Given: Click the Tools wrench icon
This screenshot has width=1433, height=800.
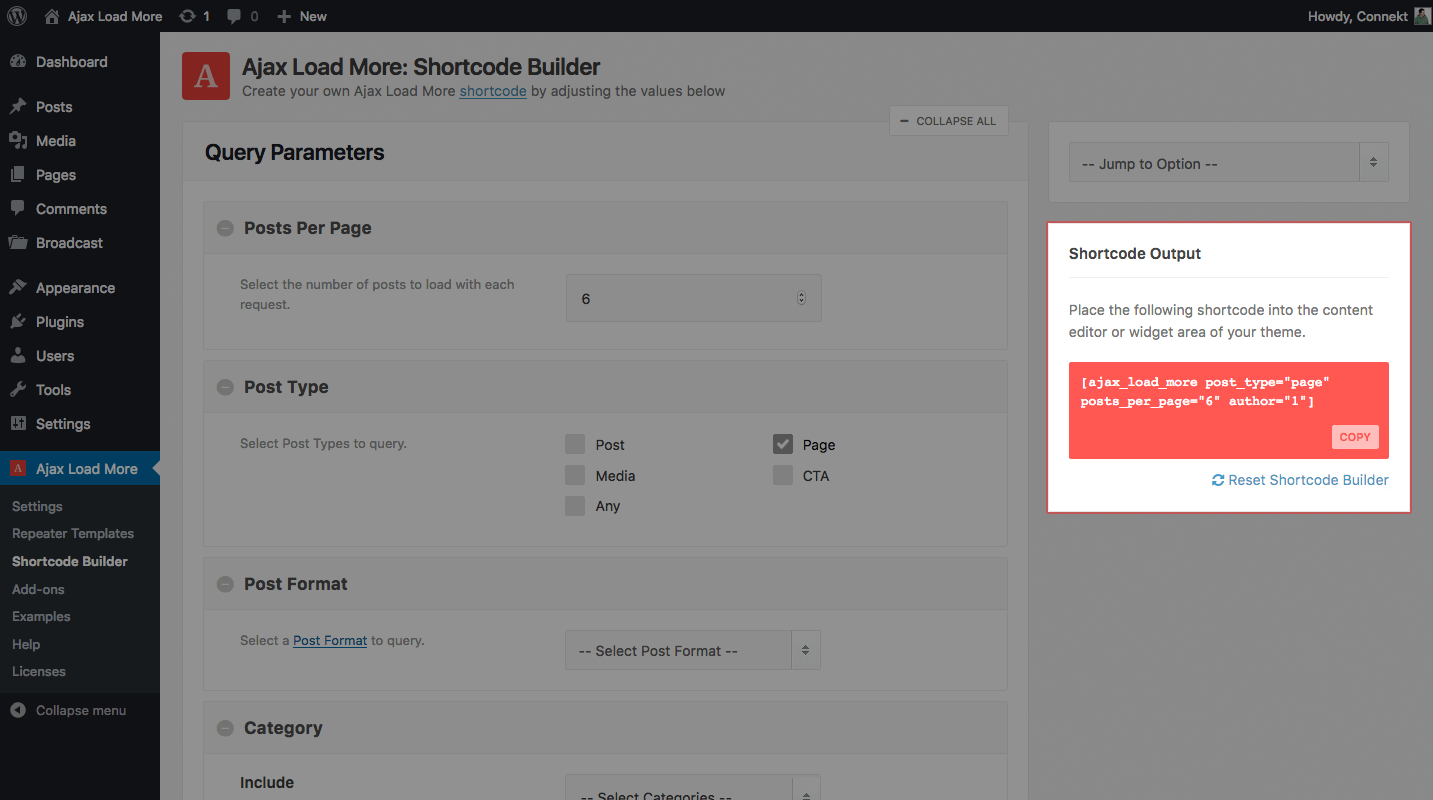Looking at the screenshot, I should 18,390.
